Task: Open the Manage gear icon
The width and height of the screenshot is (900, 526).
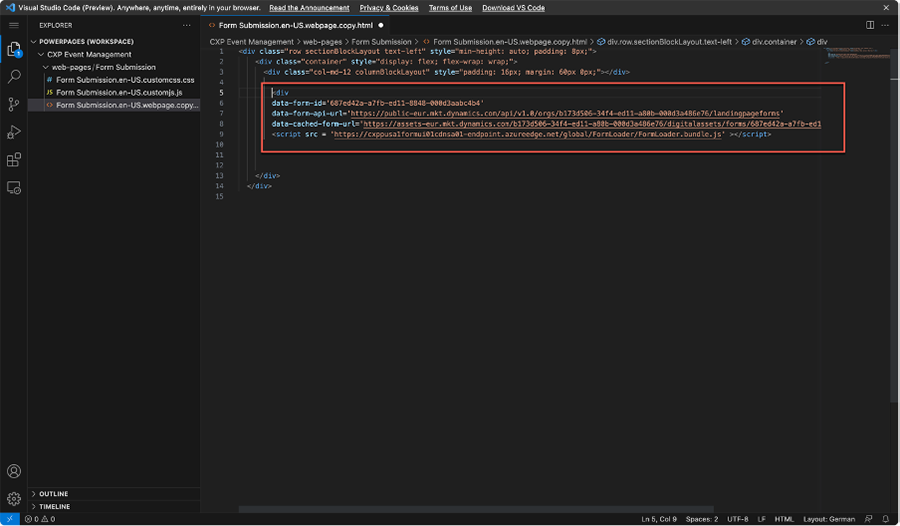Action: 14,498
